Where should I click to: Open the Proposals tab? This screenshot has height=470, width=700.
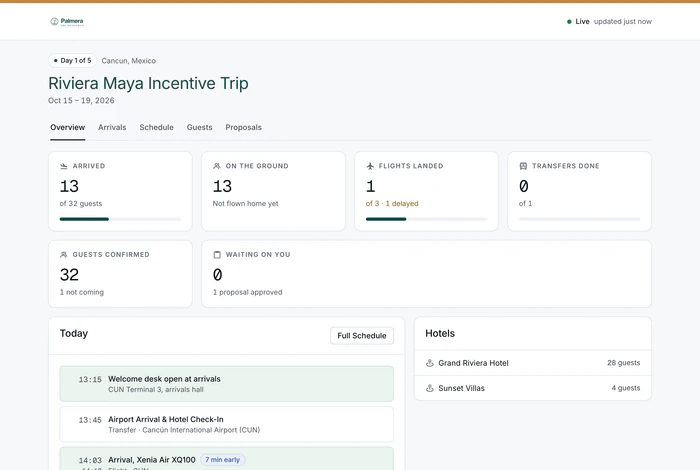pyautogui.click(x=243, y=127)
